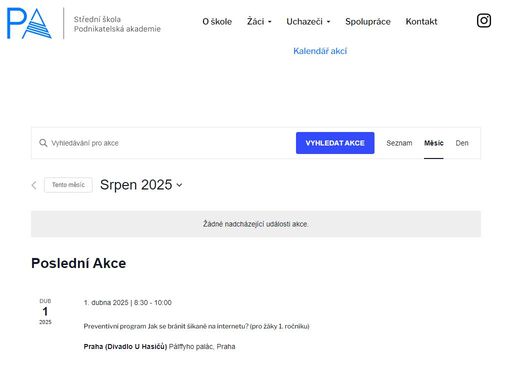Open the Instagram icon link
512x384 pixels.
[484, 21]
